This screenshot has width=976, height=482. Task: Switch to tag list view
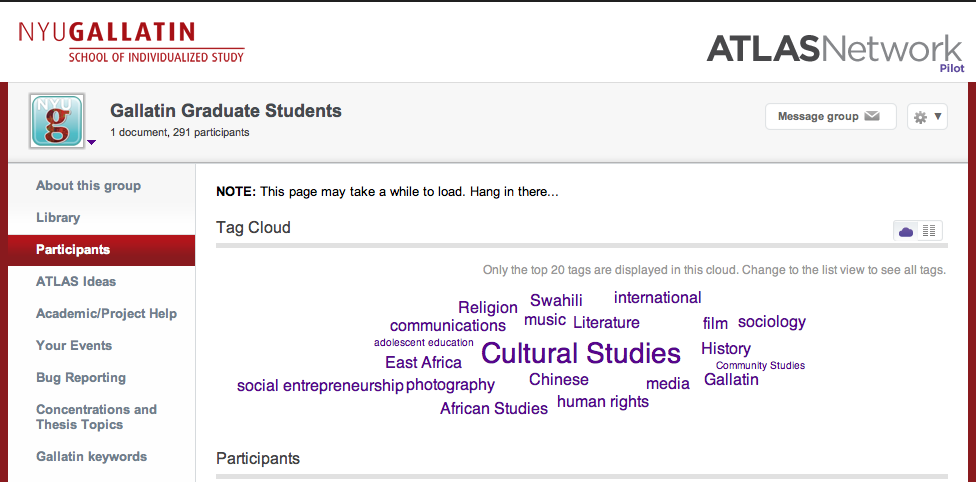[929, 231]
